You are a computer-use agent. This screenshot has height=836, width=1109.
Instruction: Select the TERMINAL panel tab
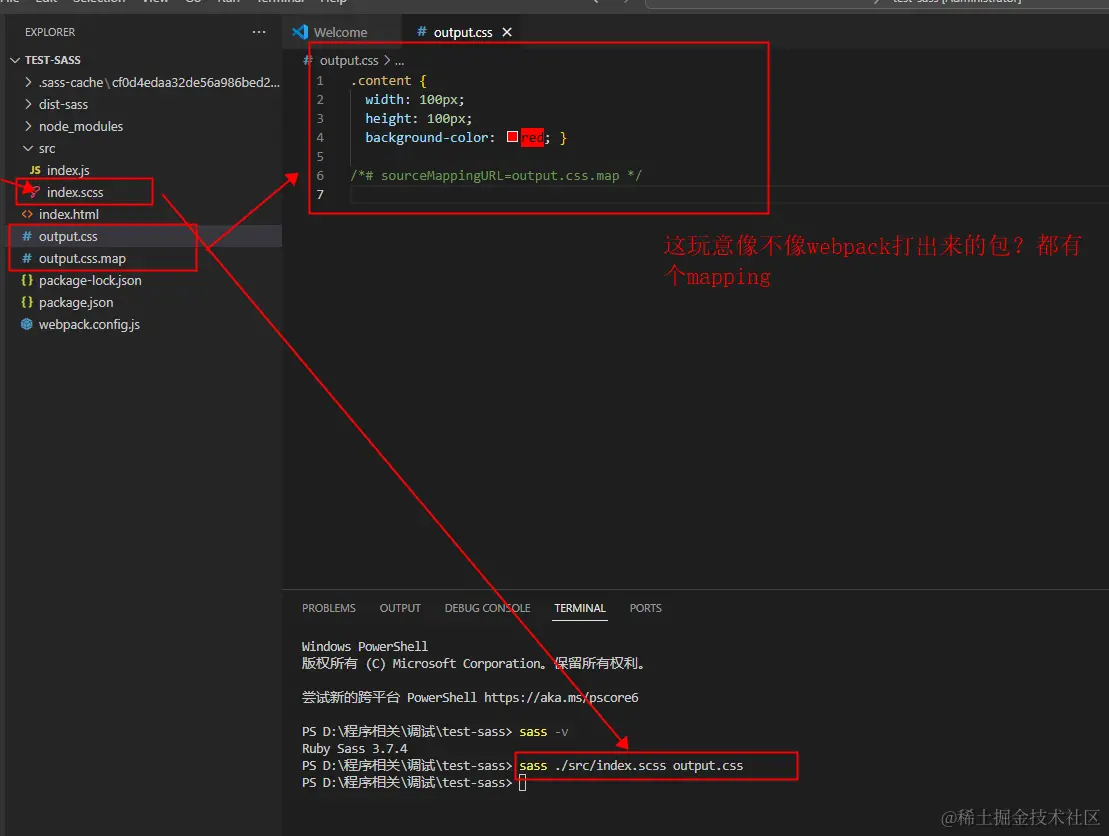point(580,608)
